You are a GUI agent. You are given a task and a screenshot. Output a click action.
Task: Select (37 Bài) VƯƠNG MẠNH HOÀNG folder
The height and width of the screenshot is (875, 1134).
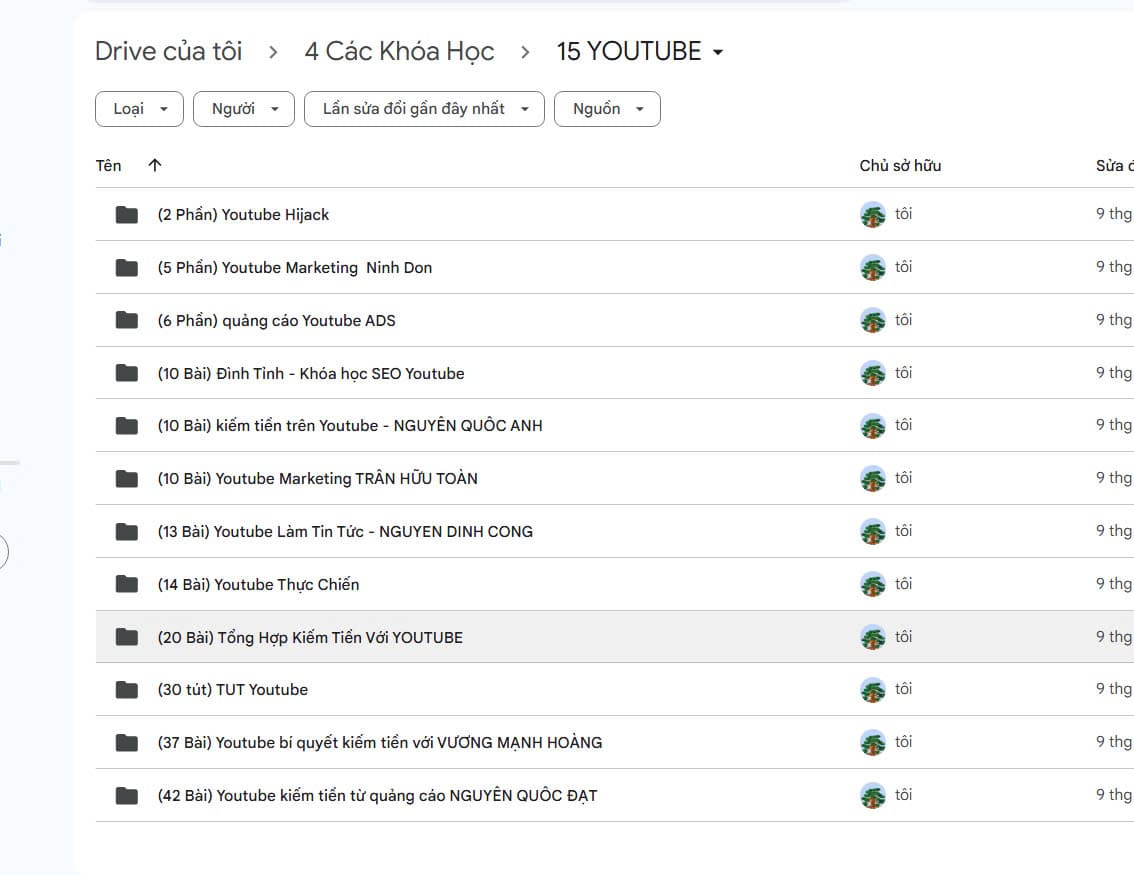380,743
